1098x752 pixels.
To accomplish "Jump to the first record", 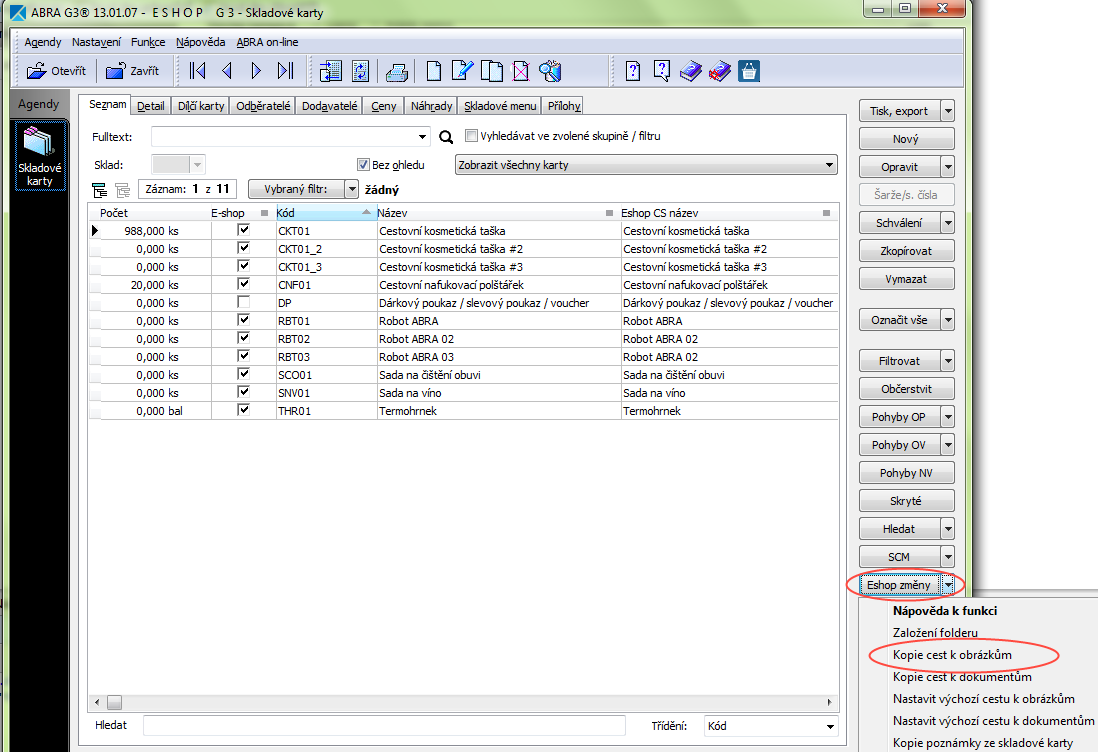I will [197, 71].
